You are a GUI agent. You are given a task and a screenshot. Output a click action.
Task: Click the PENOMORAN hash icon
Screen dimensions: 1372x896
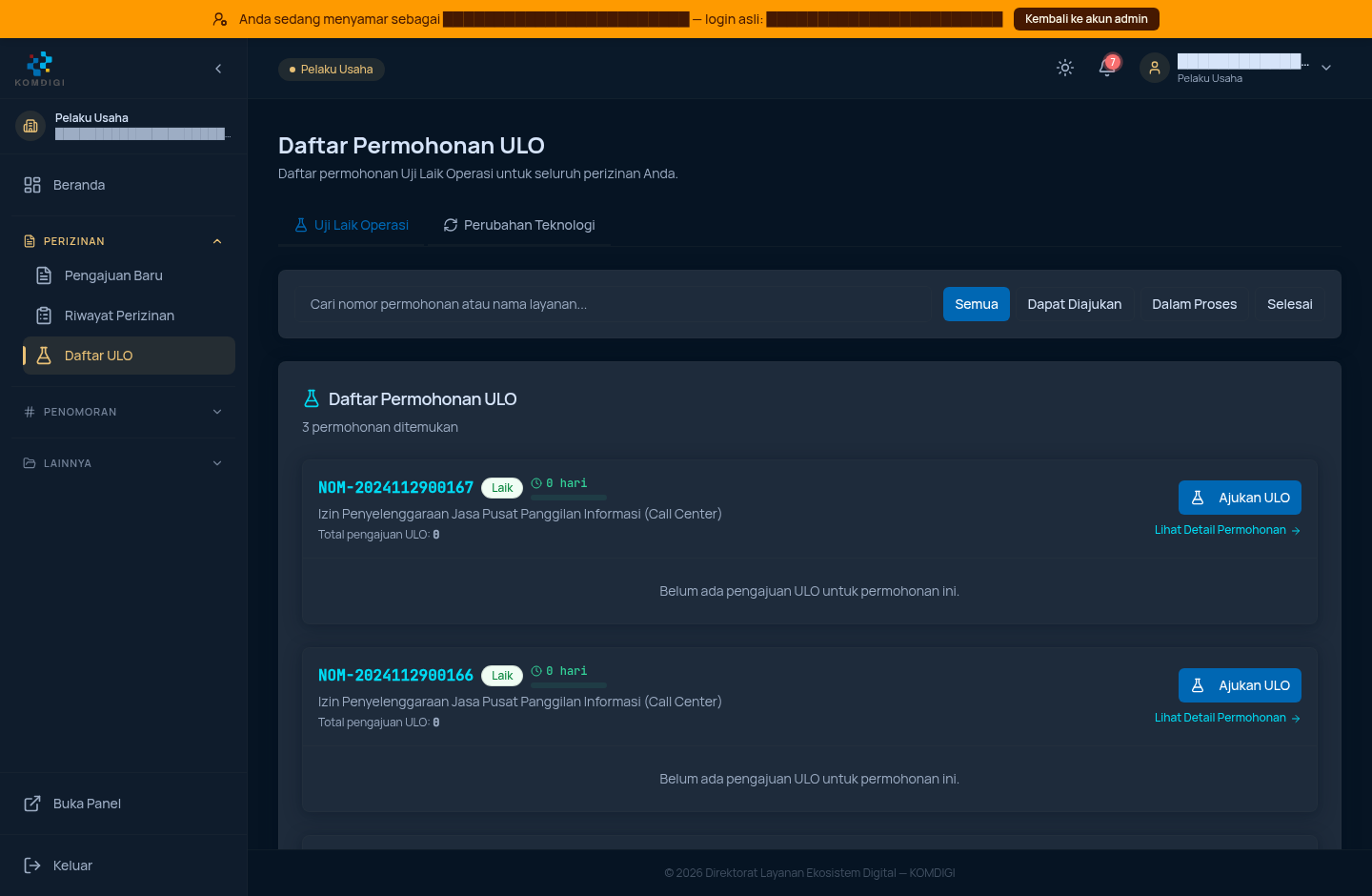[30, 412]
